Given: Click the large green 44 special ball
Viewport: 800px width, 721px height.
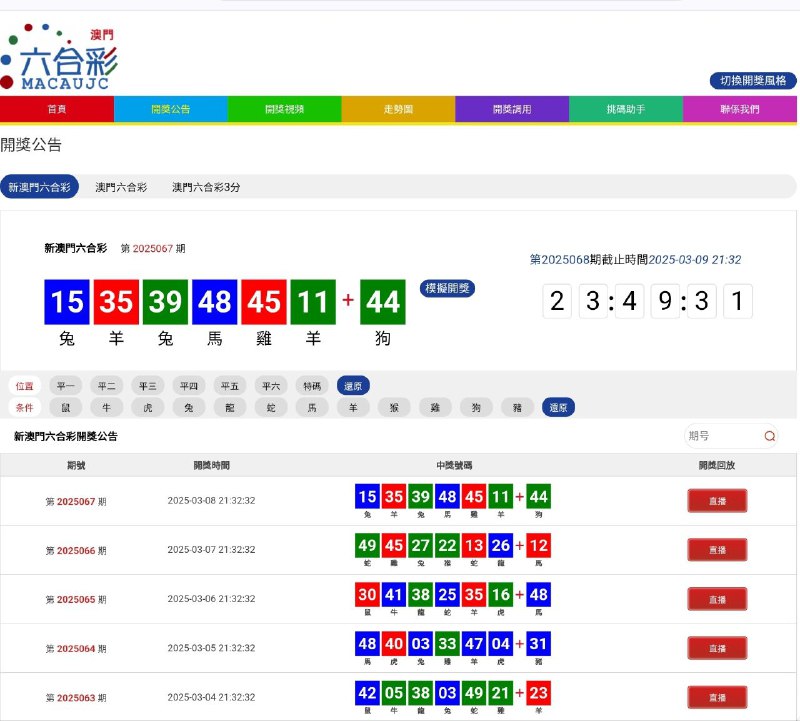Looking at the screenshot, I should (x=383, y=302).
